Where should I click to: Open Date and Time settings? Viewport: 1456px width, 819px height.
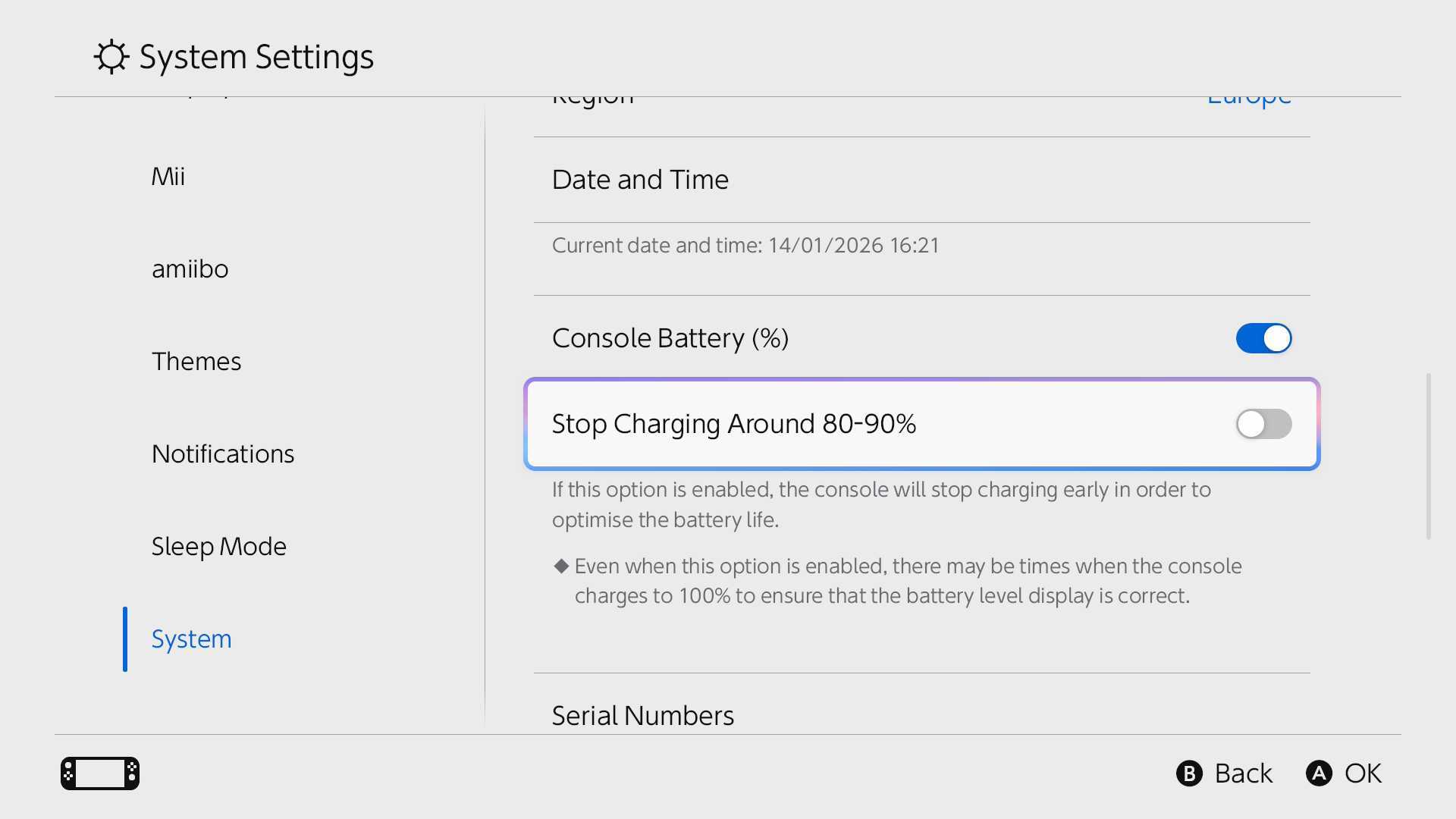[x=640, y=180]
